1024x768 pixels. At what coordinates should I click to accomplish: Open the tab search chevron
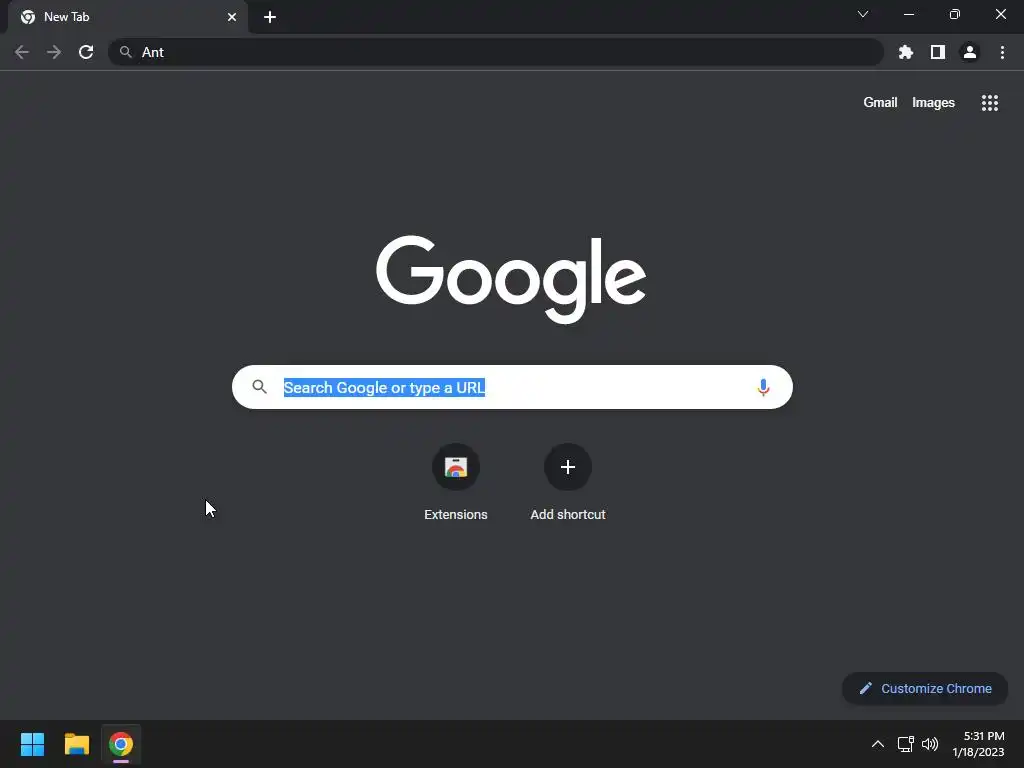pyautogui.click(x=863, y=14)
